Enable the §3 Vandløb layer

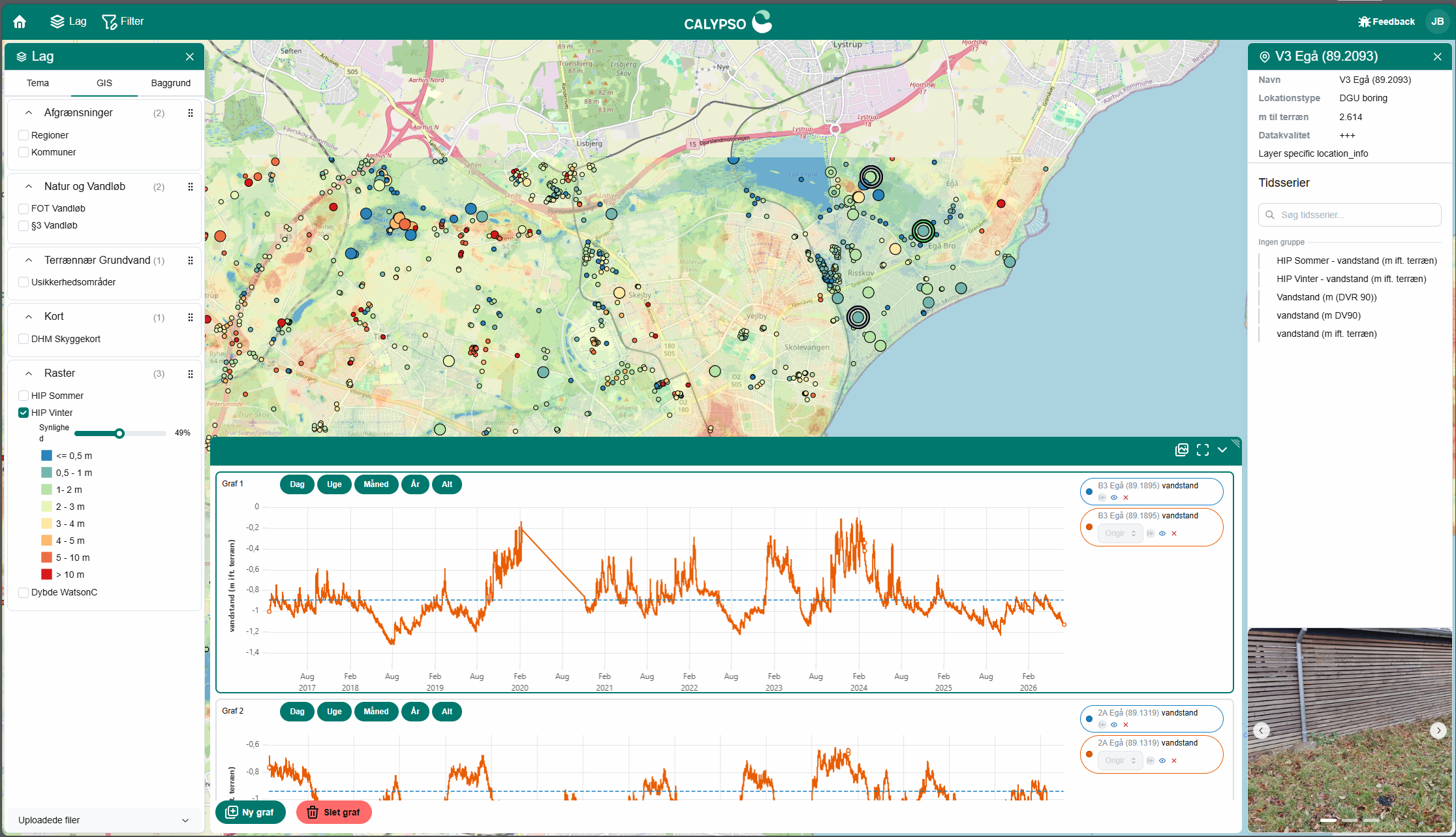(23, 226)
